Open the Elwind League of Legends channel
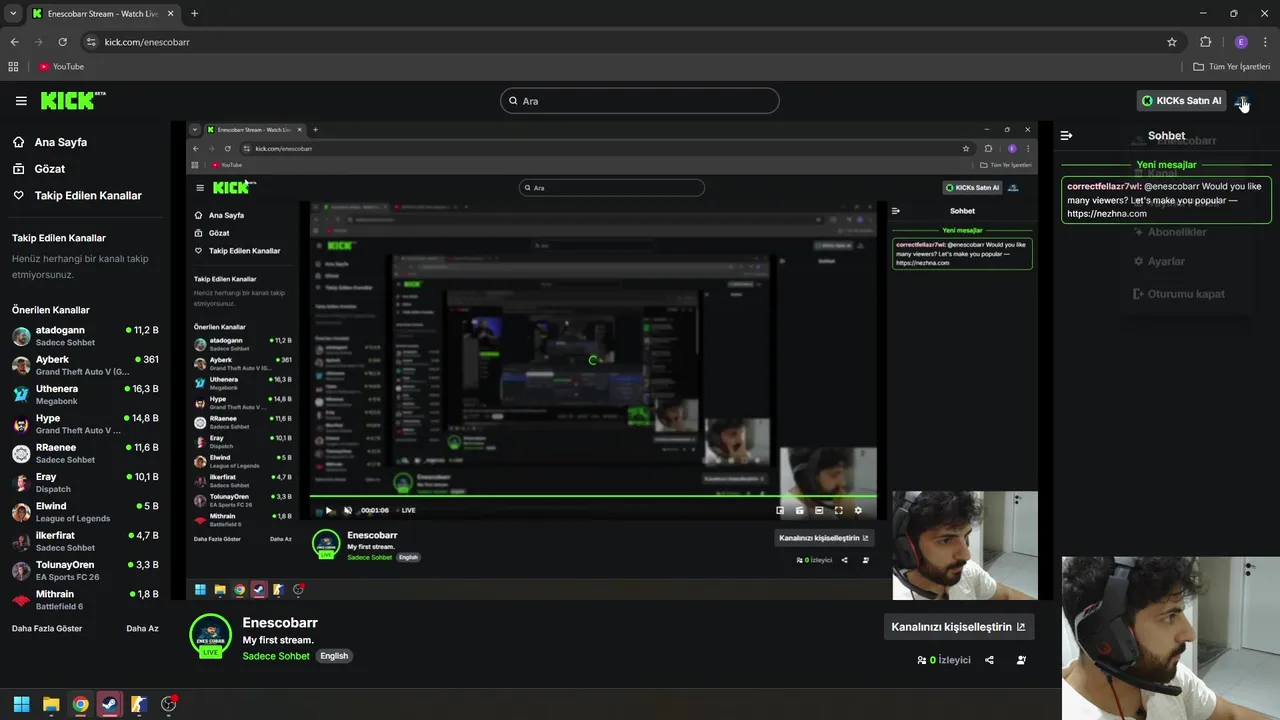Screen dimensions: 1280x720 tap(85, 512)
